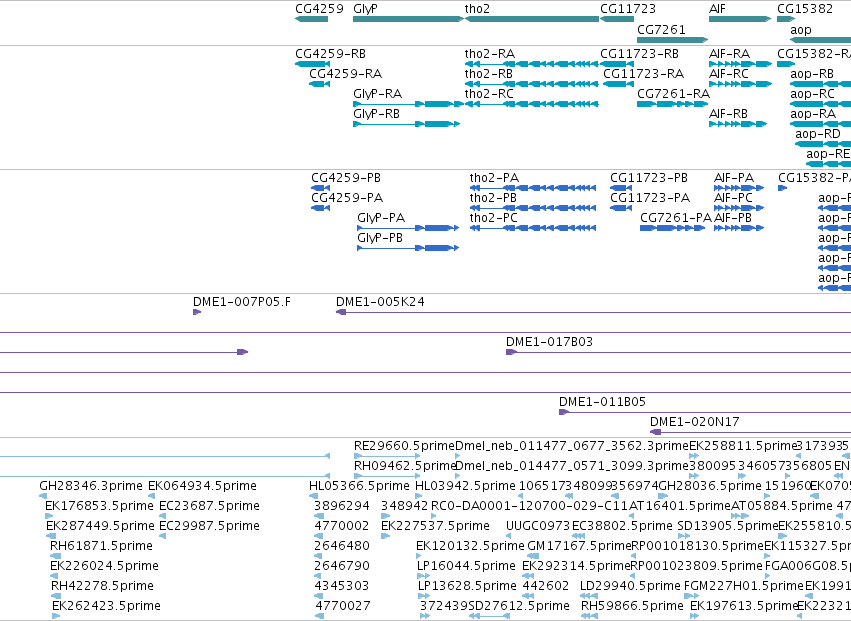Click the CG4259-RB transcript label
Image resolution: width=851 pixels, height=621 pixels.
331,54
